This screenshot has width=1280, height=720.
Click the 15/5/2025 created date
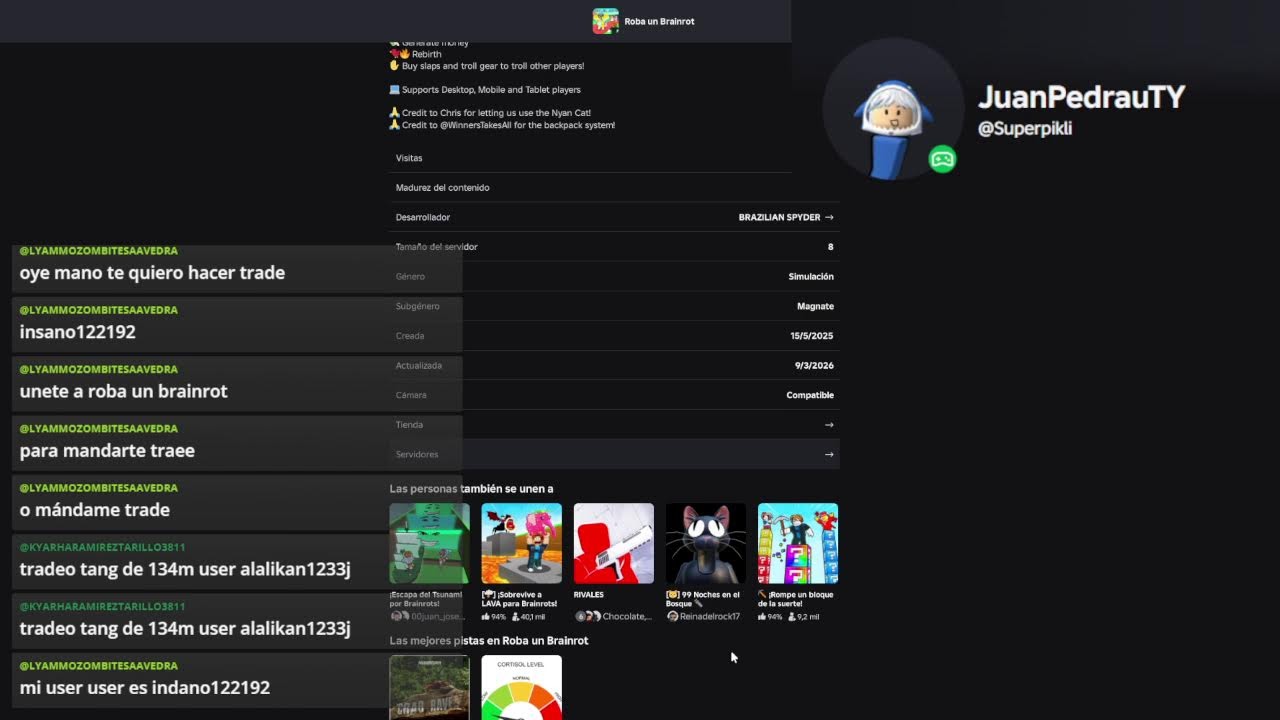(811, 336)
